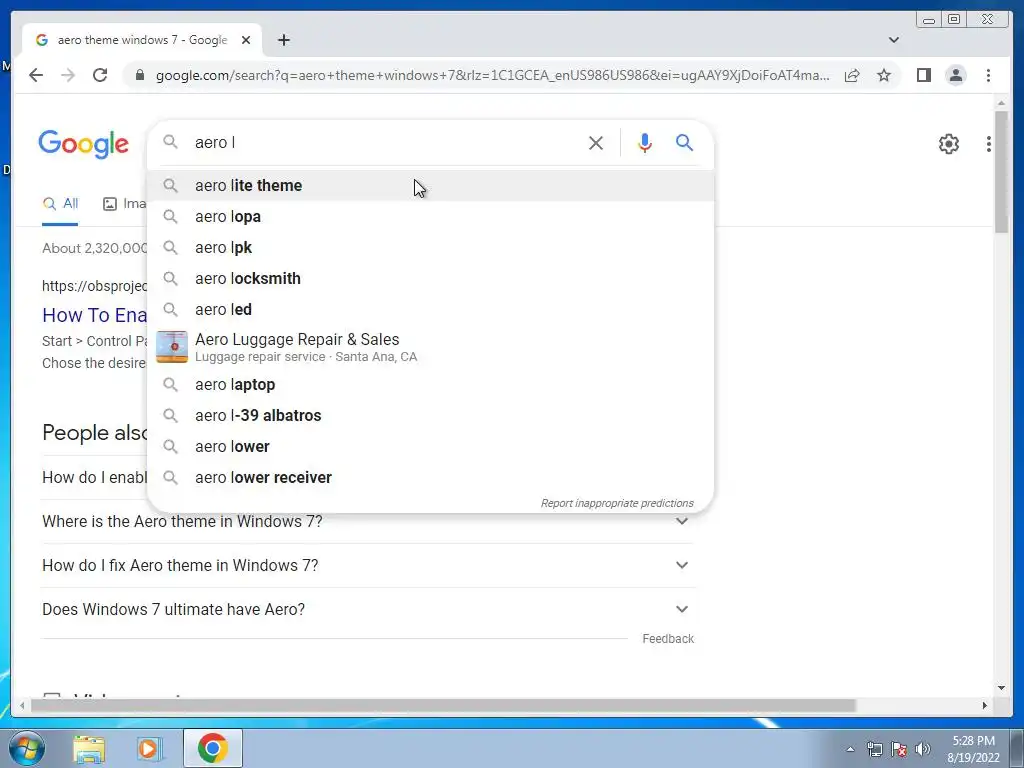Viewport: 1024px width, 768px height.
Task: Switch to the All results tab
Action: [x=60, y=204]
